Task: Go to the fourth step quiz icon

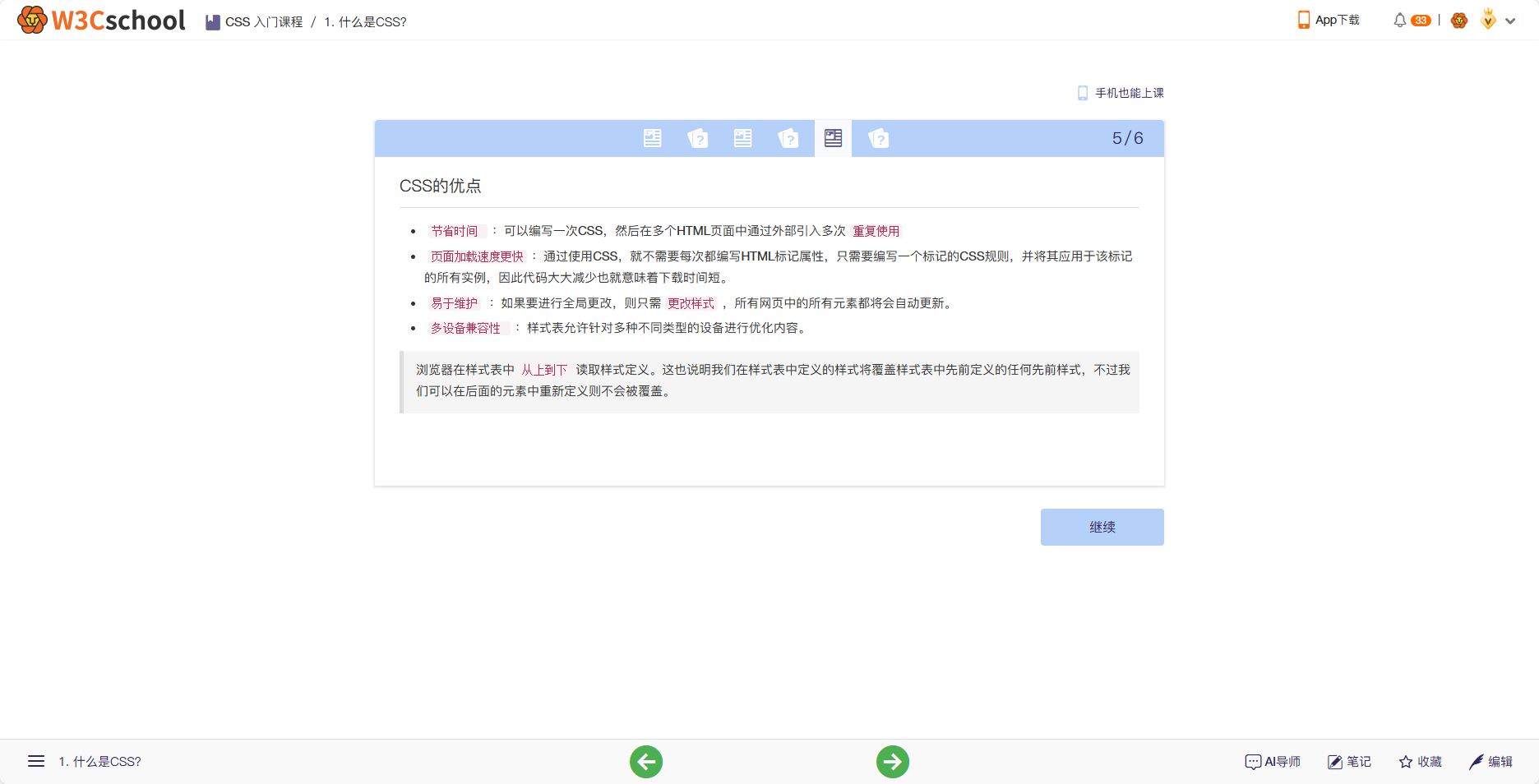Action: pos(788,138)
